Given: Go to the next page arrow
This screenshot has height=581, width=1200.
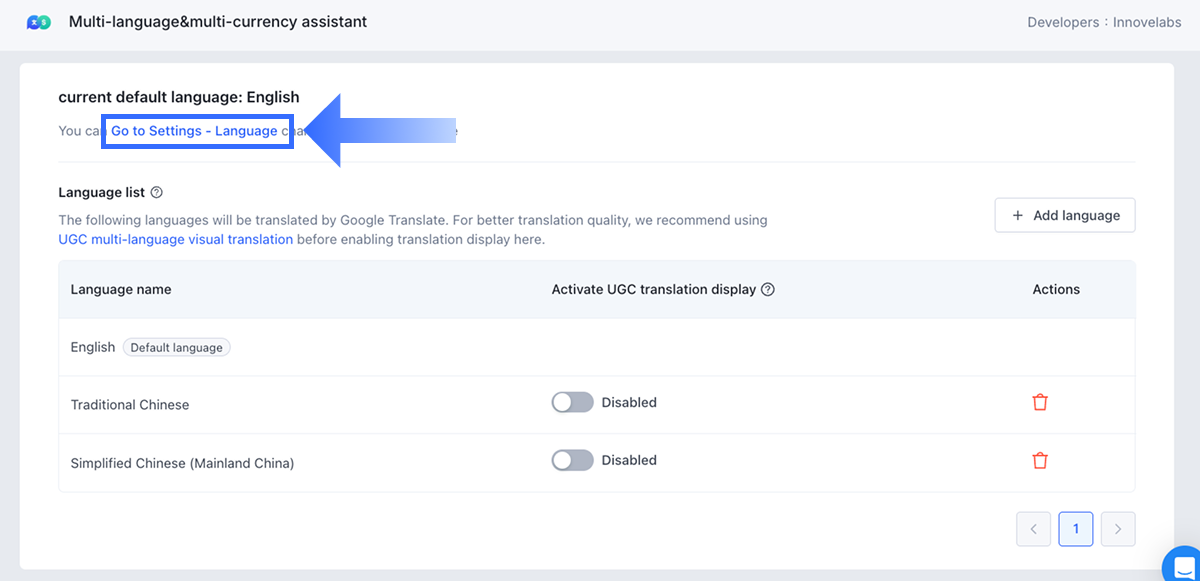Looking at the screenshot, I should pyautogui.click(x=1118, y=529).
